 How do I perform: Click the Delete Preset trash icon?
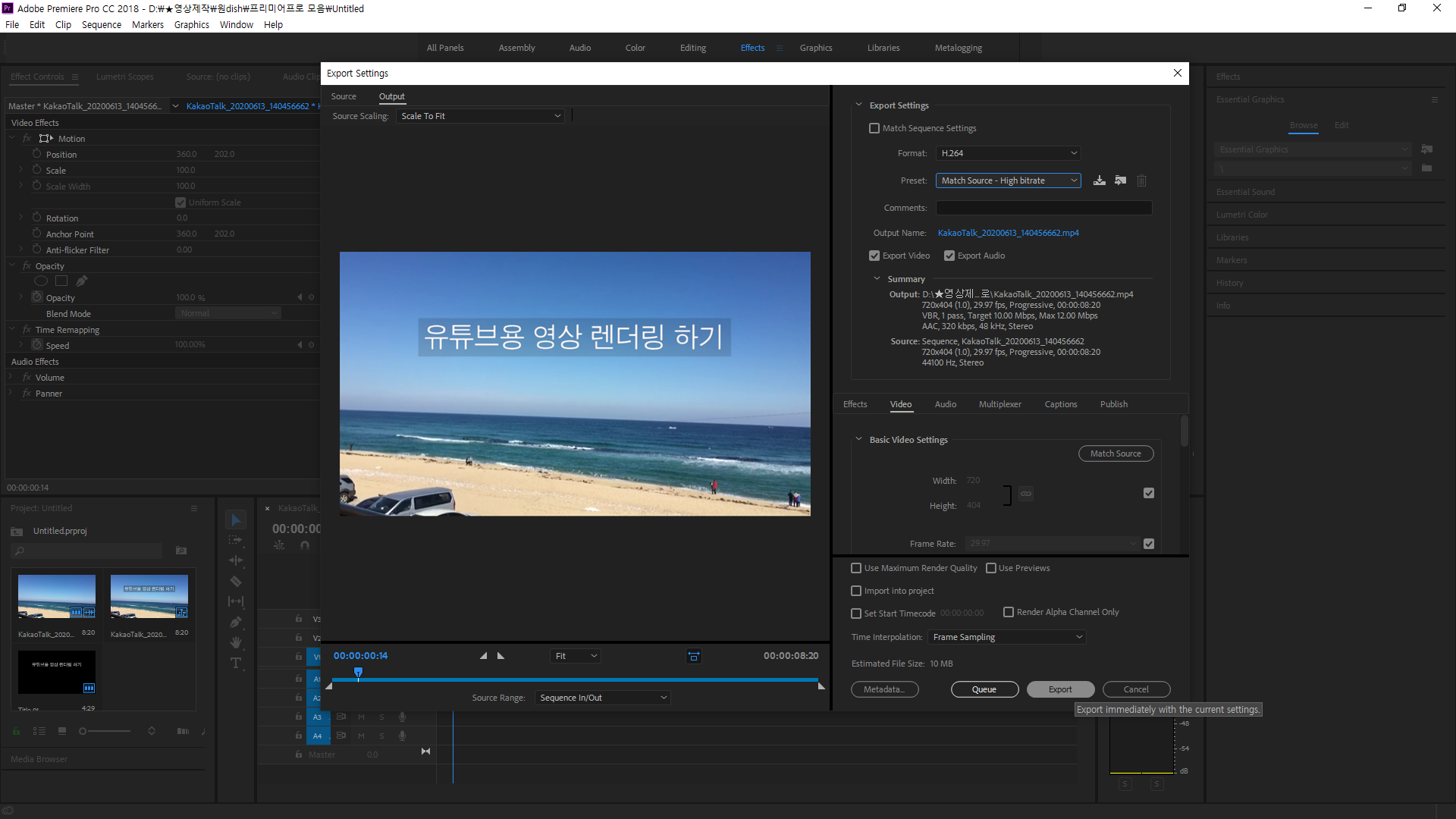point(1141,180)
